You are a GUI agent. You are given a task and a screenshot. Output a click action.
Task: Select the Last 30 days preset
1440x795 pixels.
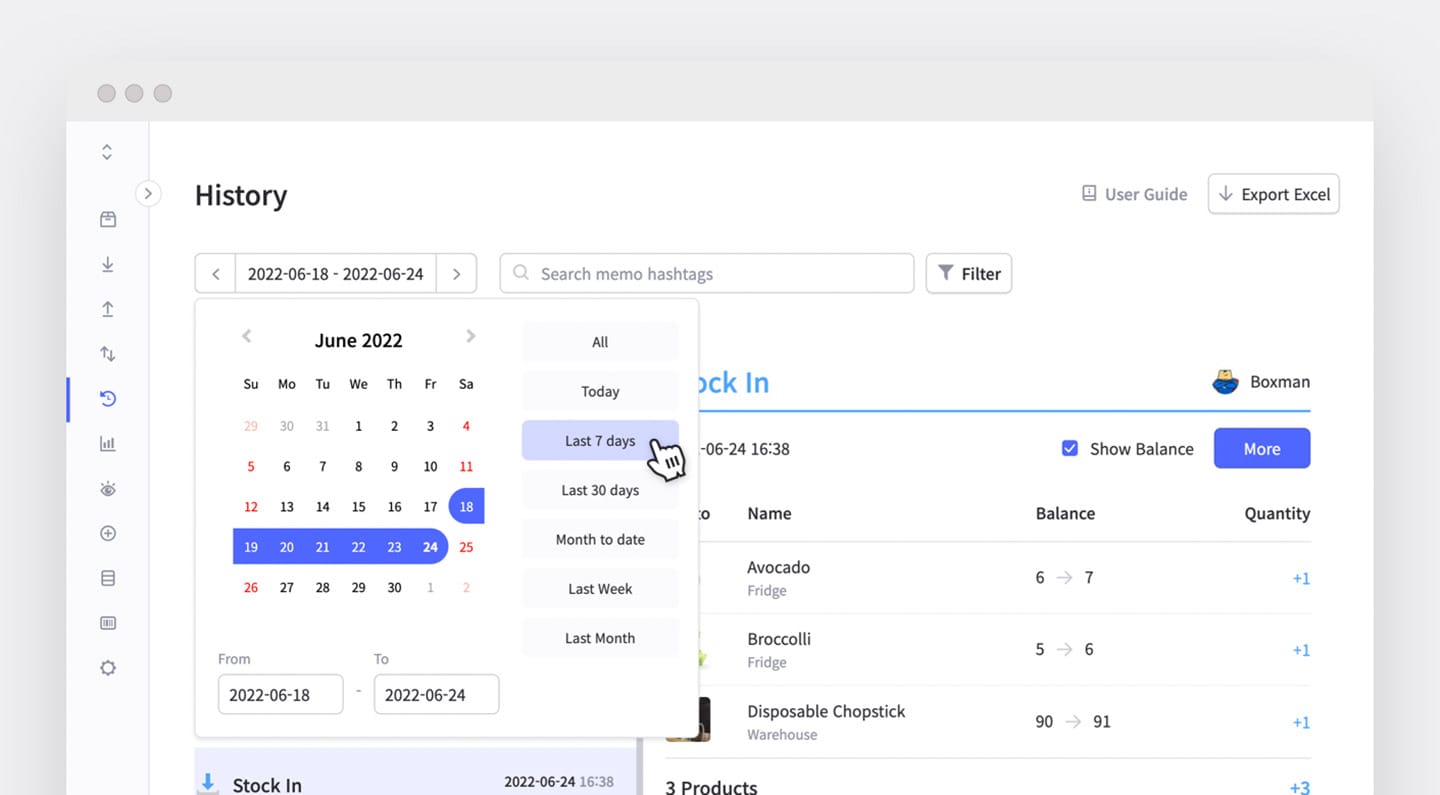[599, 490]
